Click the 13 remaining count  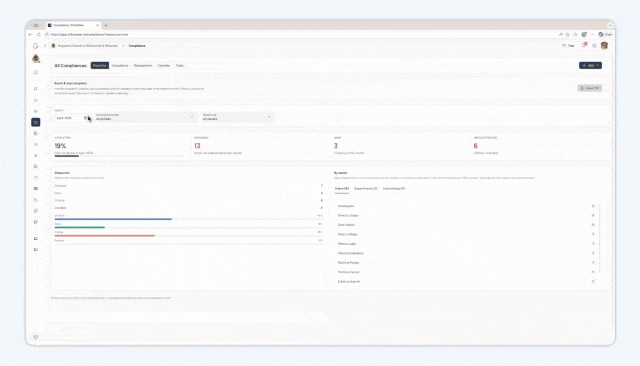pos(197,146)
